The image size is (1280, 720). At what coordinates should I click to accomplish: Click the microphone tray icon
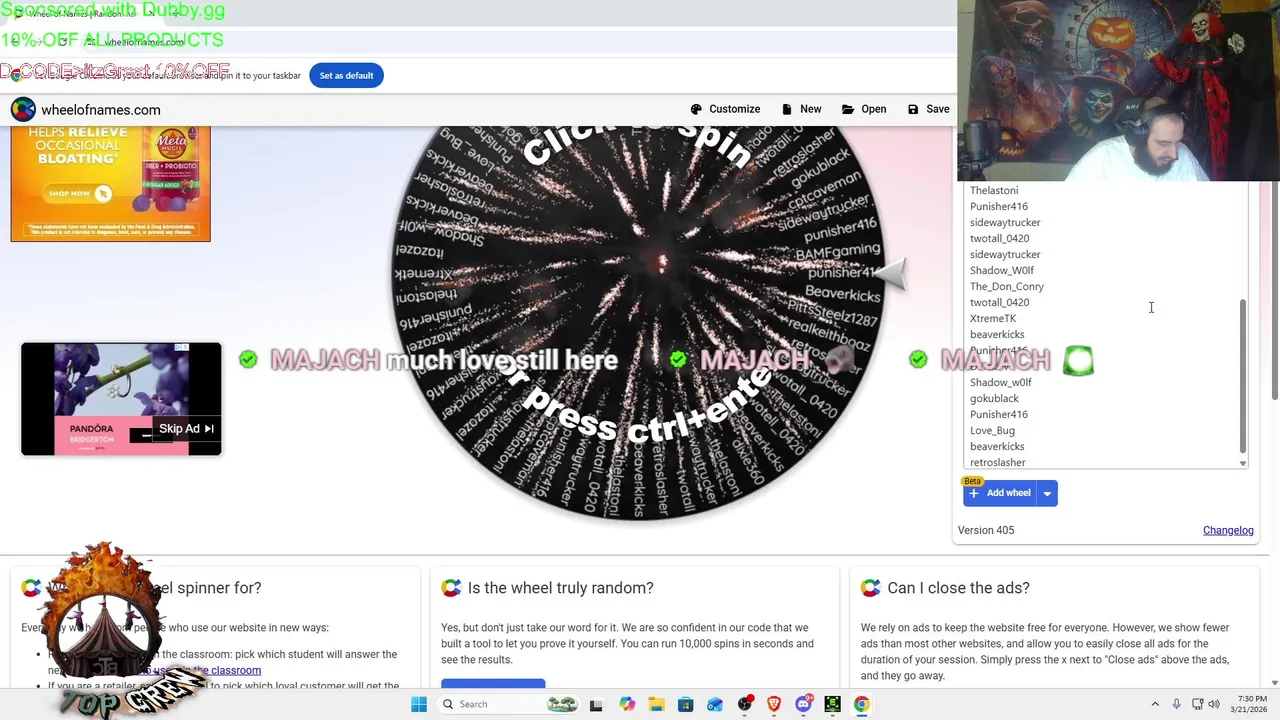(1176, 704)
